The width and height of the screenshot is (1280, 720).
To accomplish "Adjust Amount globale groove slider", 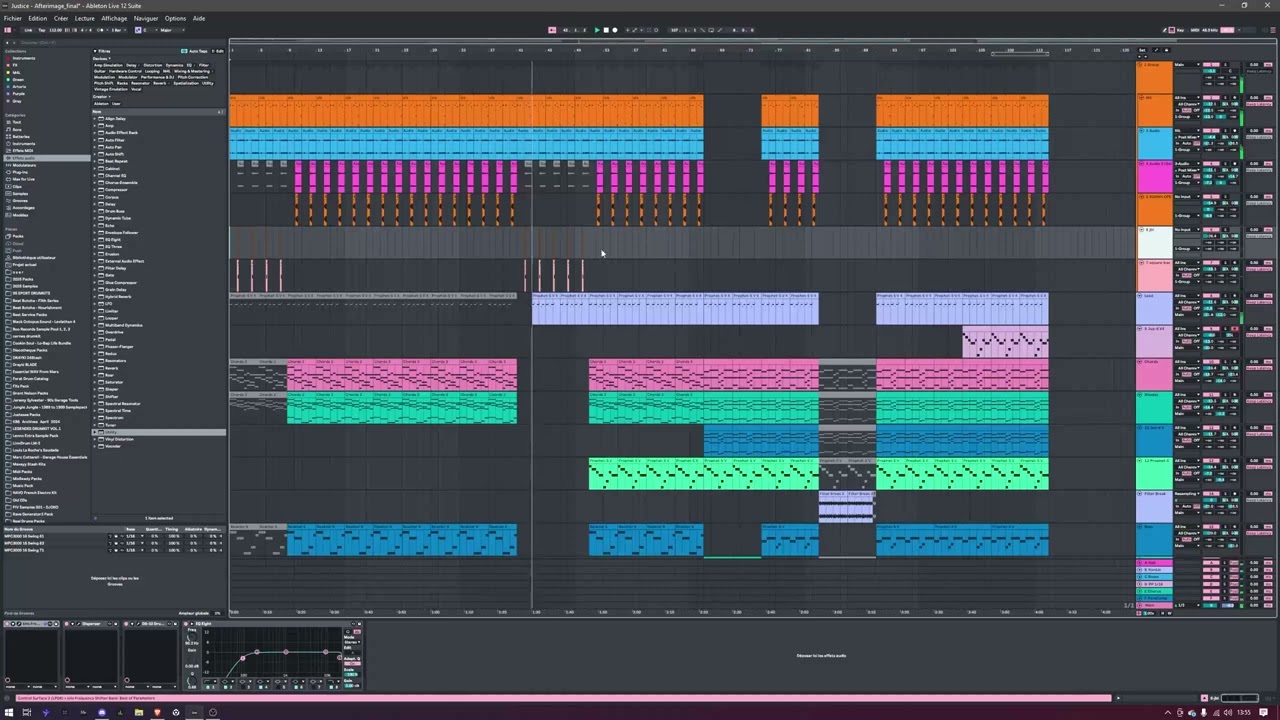I will tap(217, 612).
